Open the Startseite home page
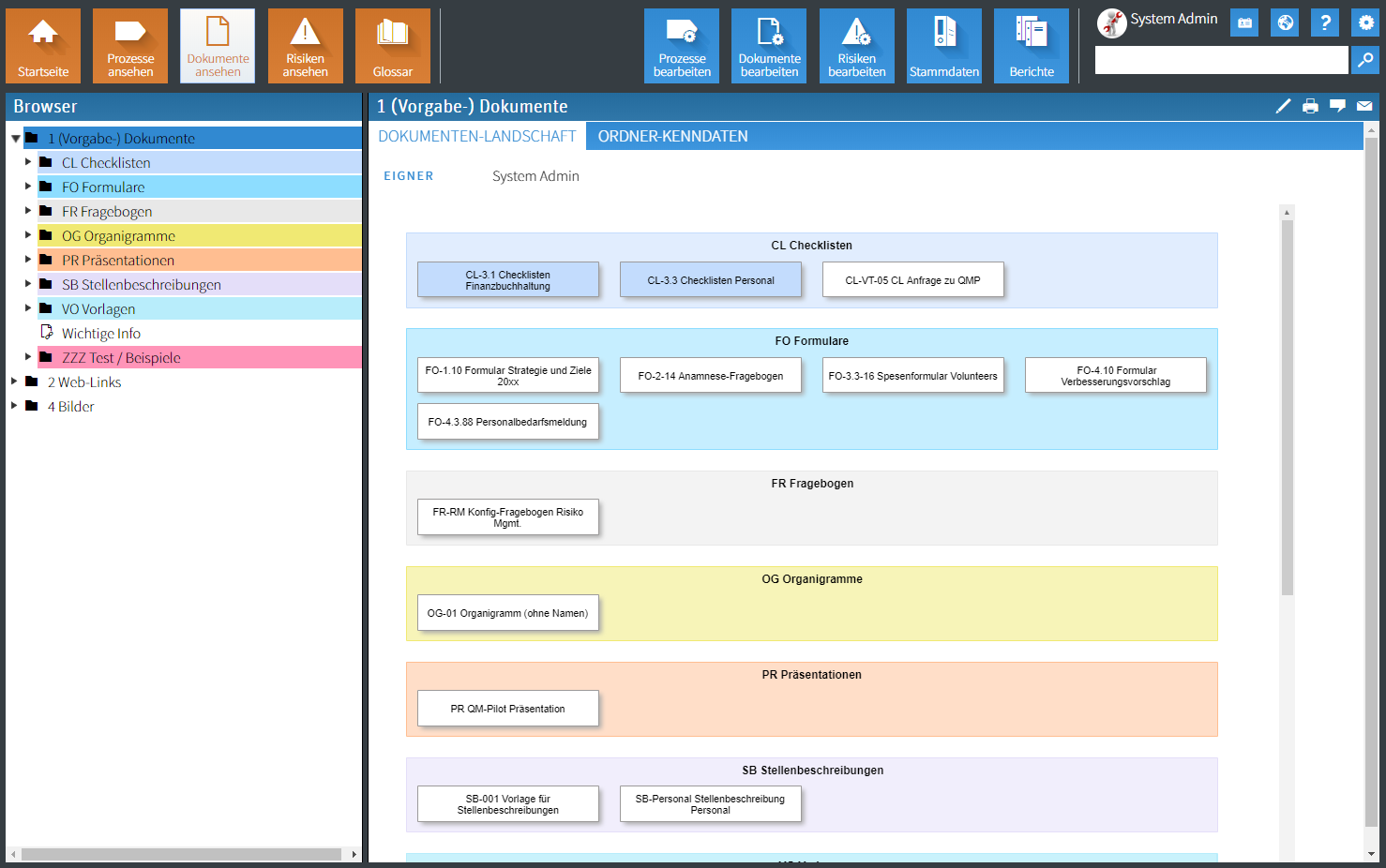Screen dimensions: 1386x868 42,45
